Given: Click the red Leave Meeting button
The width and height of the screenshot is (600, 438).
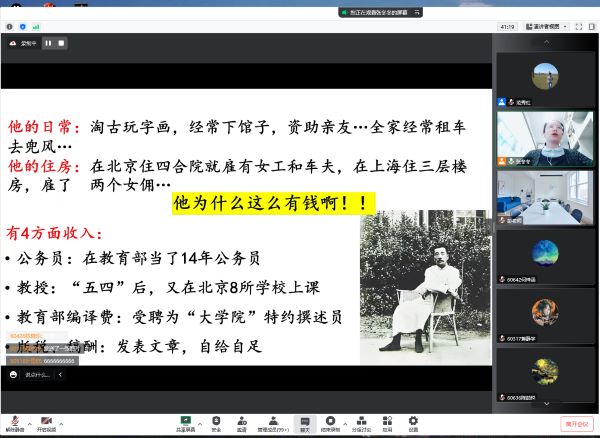Looking at the screenshot, I should [x=576, y=424].
